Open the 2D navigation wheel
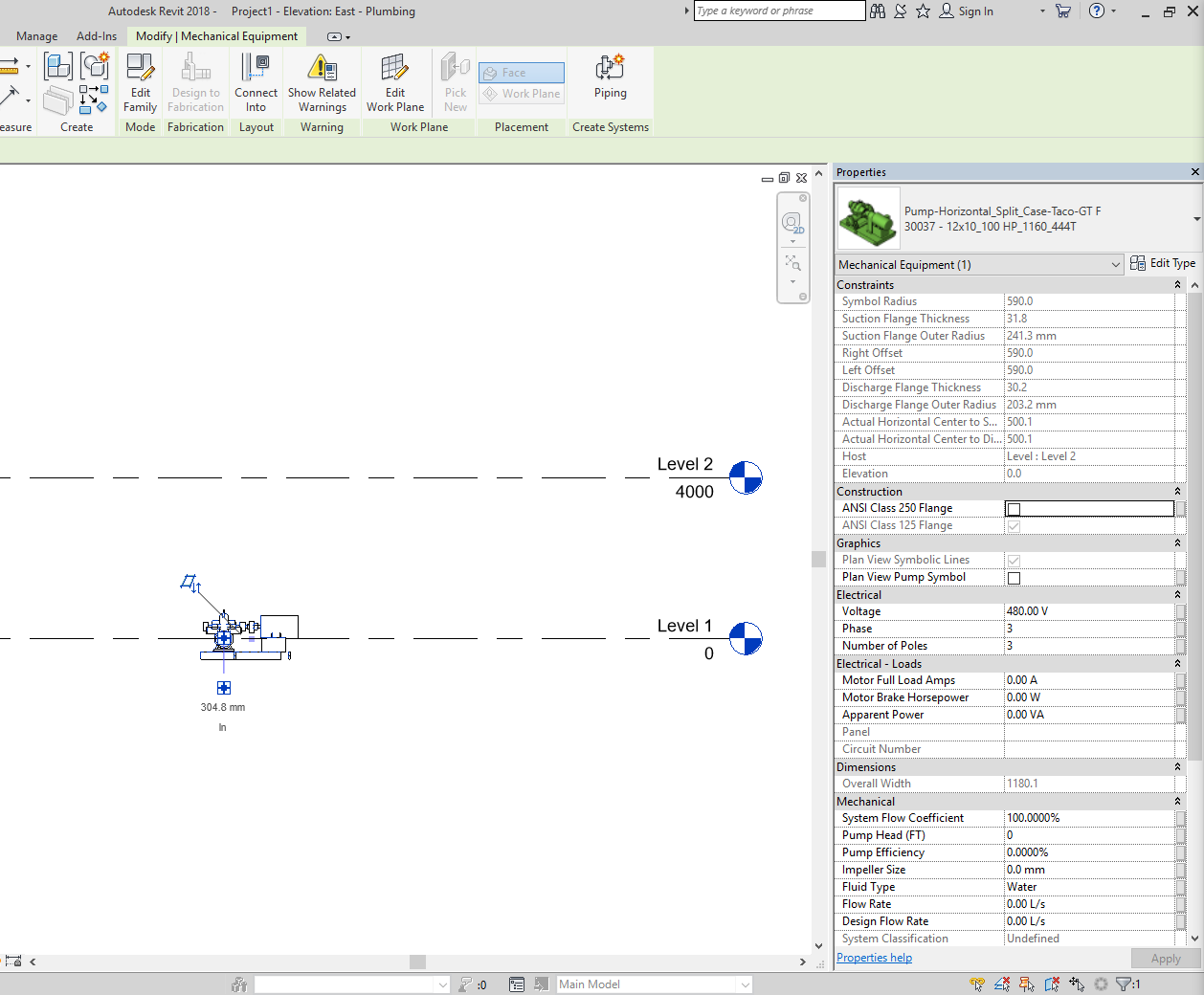The width and height of the screenshot is (1204, 995). pos(792,223)
